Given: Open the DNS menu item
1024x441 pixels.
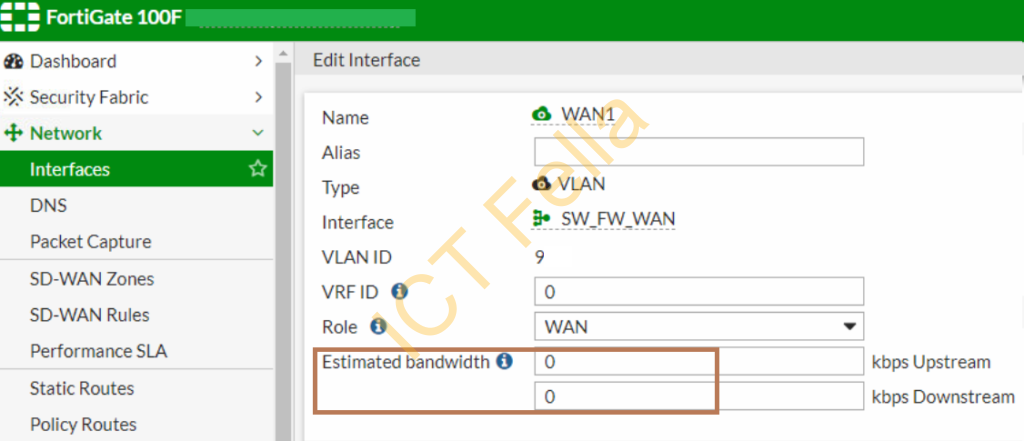Looking at the screenshot, I should tap(48, 206).
